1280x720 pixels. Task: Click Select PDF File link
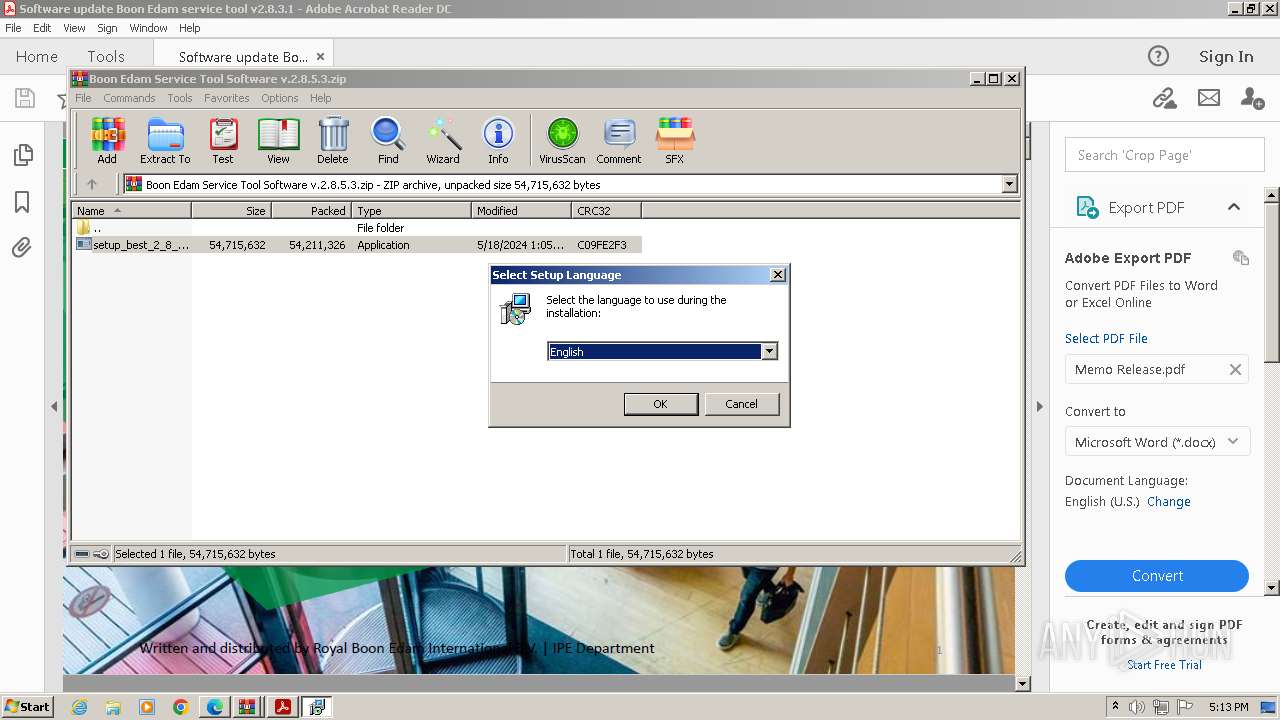pyautogui.click(x=1106, y=339)
